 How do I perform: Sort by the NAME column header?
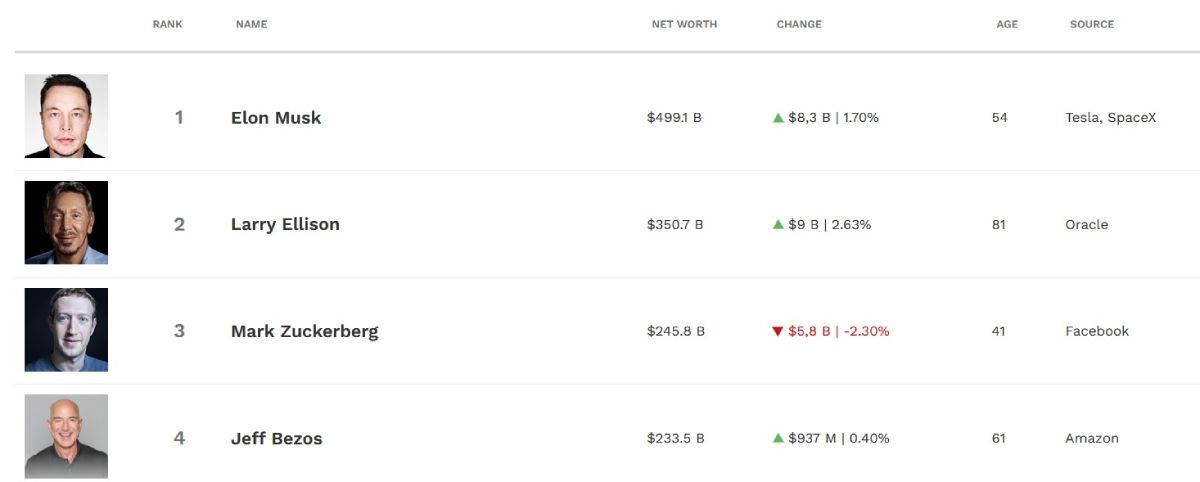(x=251, y=24)
